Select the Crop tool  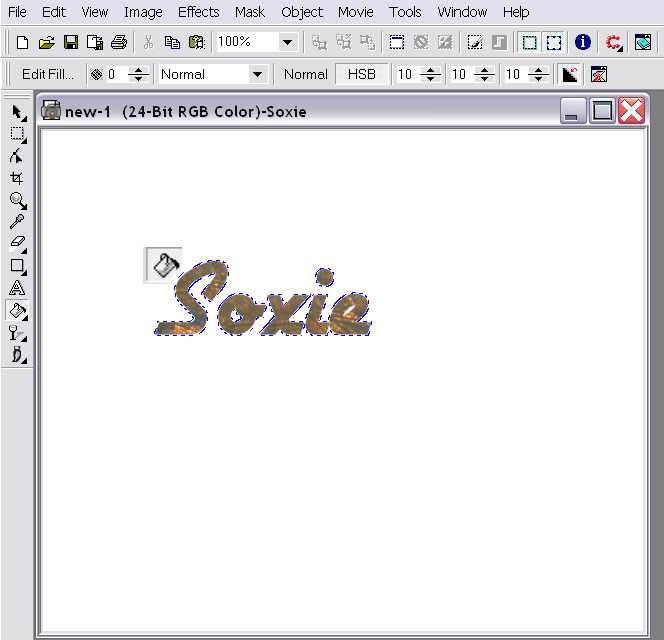click(x=17, y=178)
